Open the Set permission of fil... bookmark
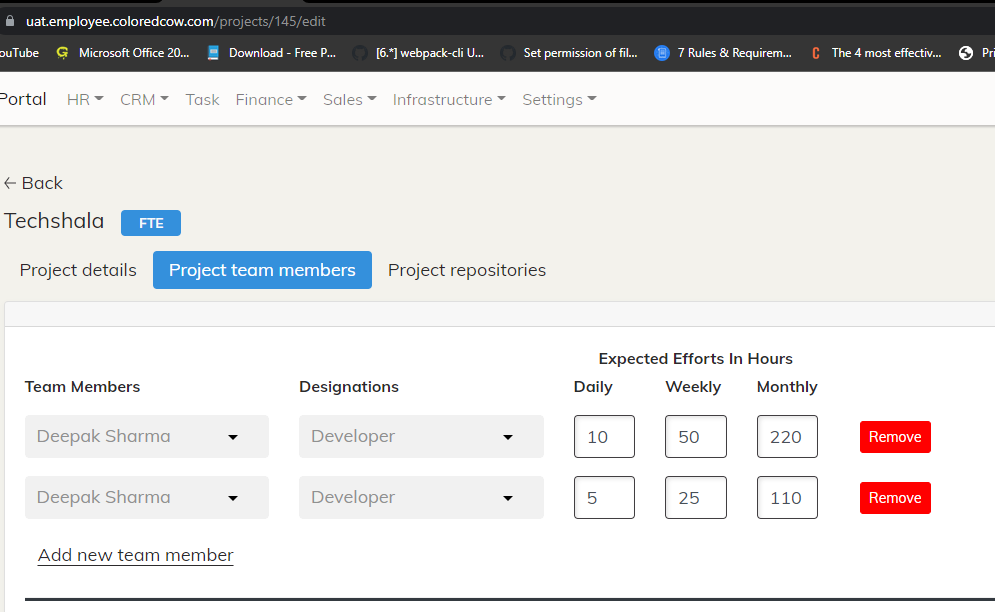 point(569,53)
